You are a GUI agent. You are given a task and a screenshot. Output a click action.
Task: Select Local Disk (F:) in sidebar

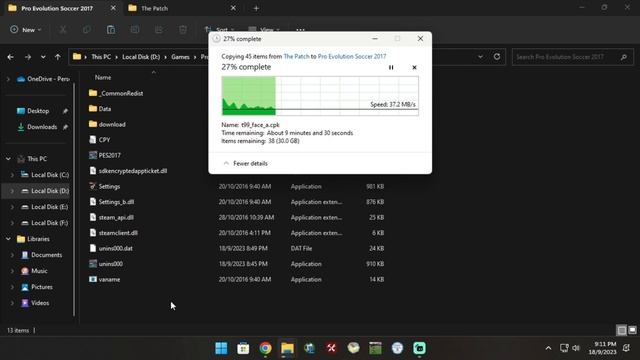tap(49, 223)
